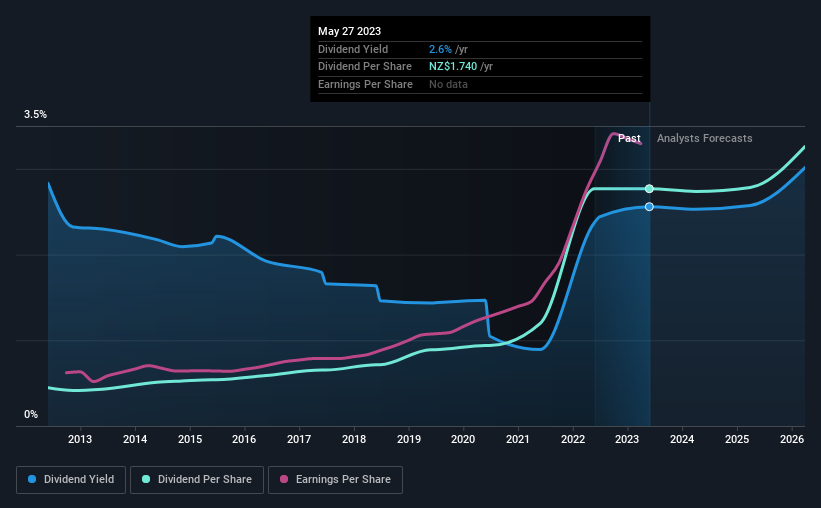The width and height of the screenshot is (821, 508).
Task: Click the 2019 x-axis label
Action: tap(408, 439)
